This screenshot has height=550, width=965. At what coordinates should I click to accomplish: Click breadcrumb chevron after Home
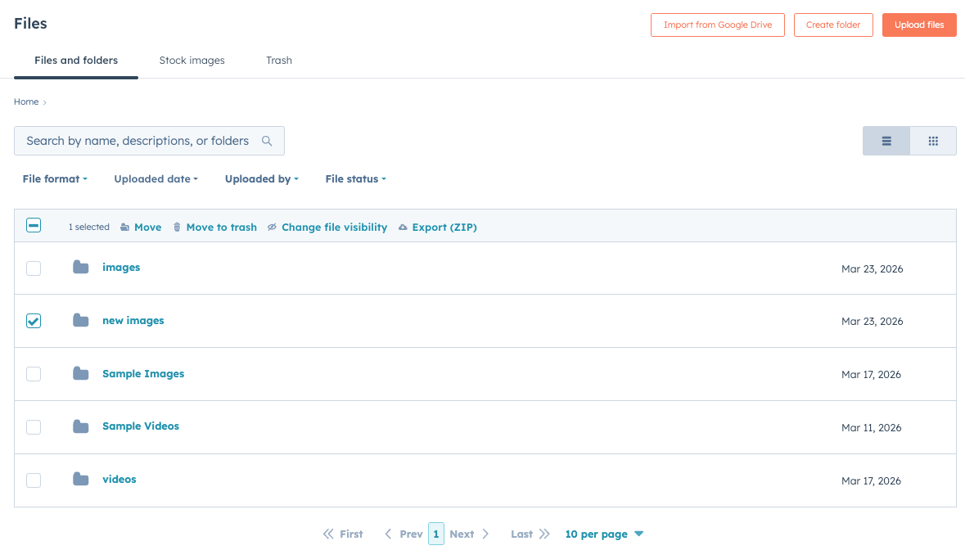(x=44, y=103)
